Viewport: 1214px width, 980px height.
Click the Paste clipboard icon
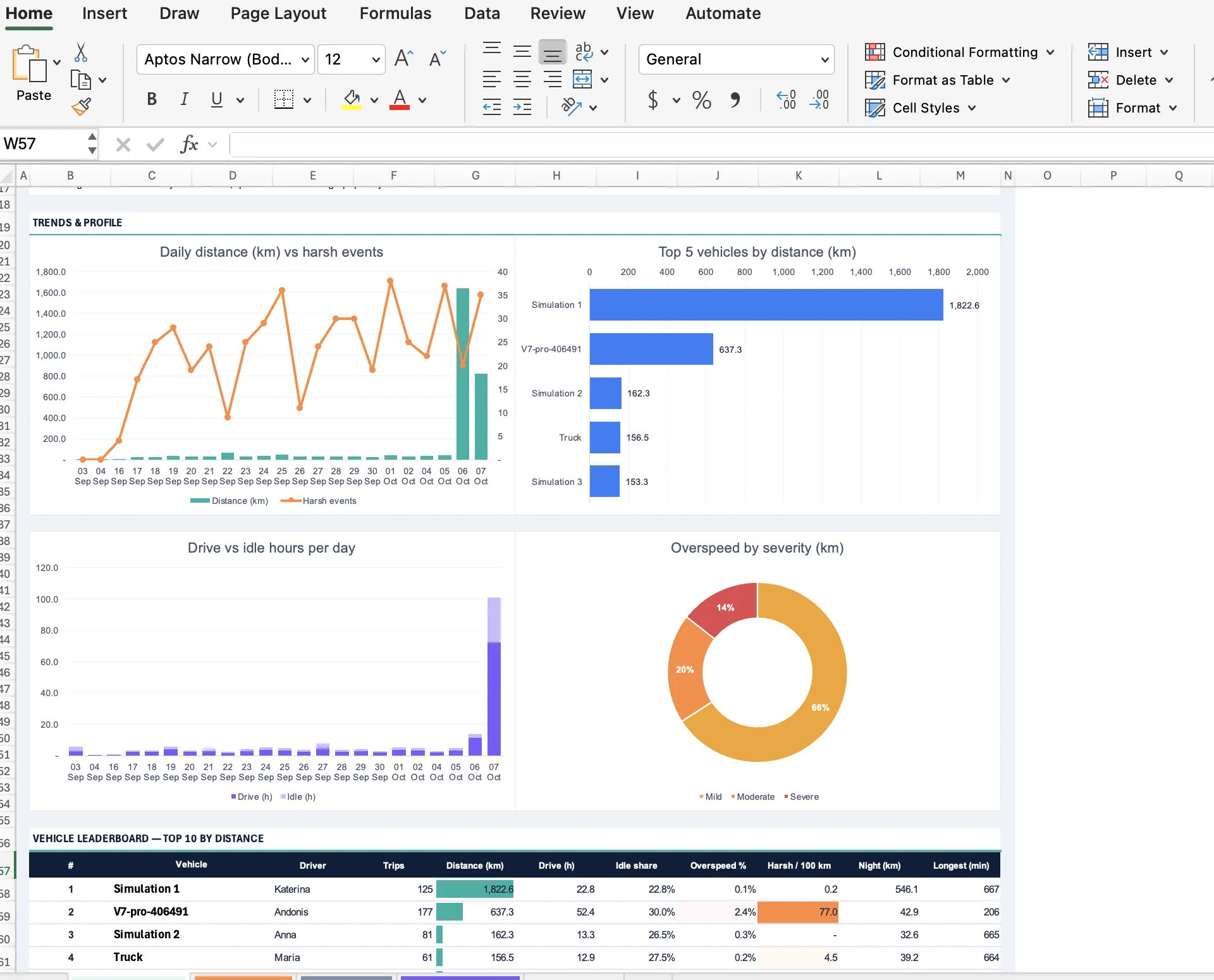pos(29,63)
